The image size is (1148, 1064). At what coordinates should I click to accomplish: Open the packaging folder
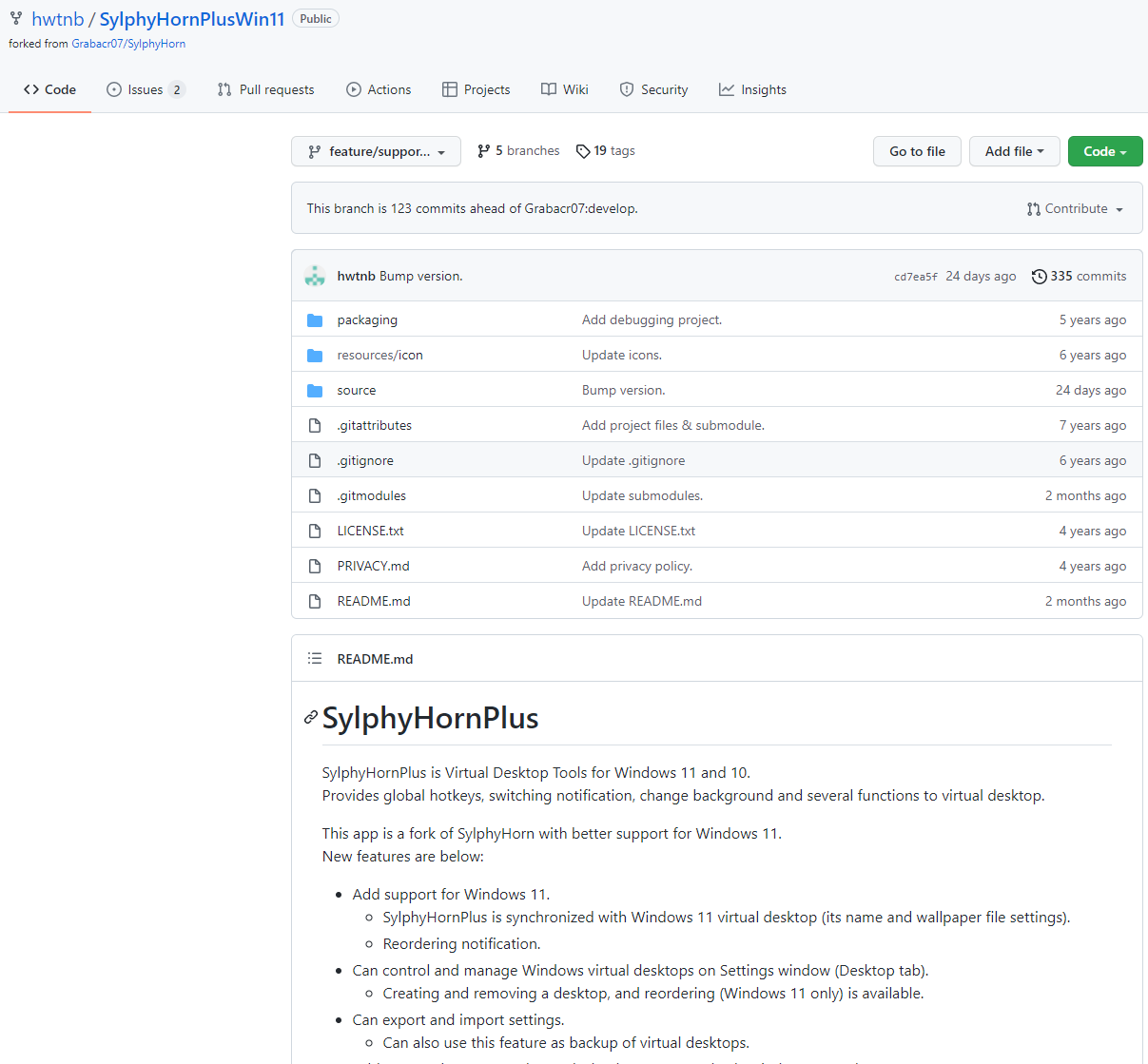point(367,319)
